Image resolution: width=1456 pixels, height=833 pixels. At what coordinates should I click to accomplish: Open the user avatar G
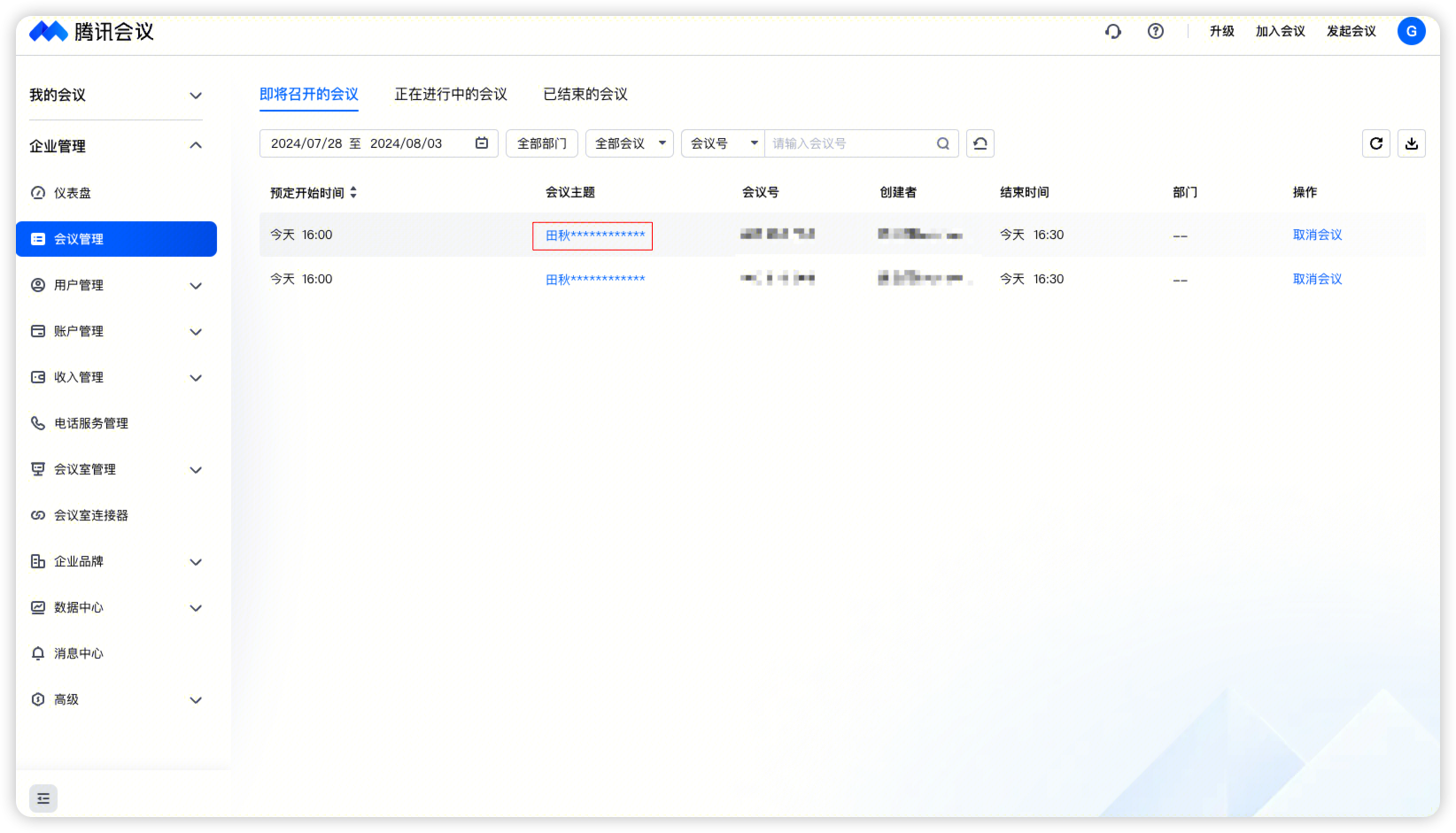(1412, 31)
